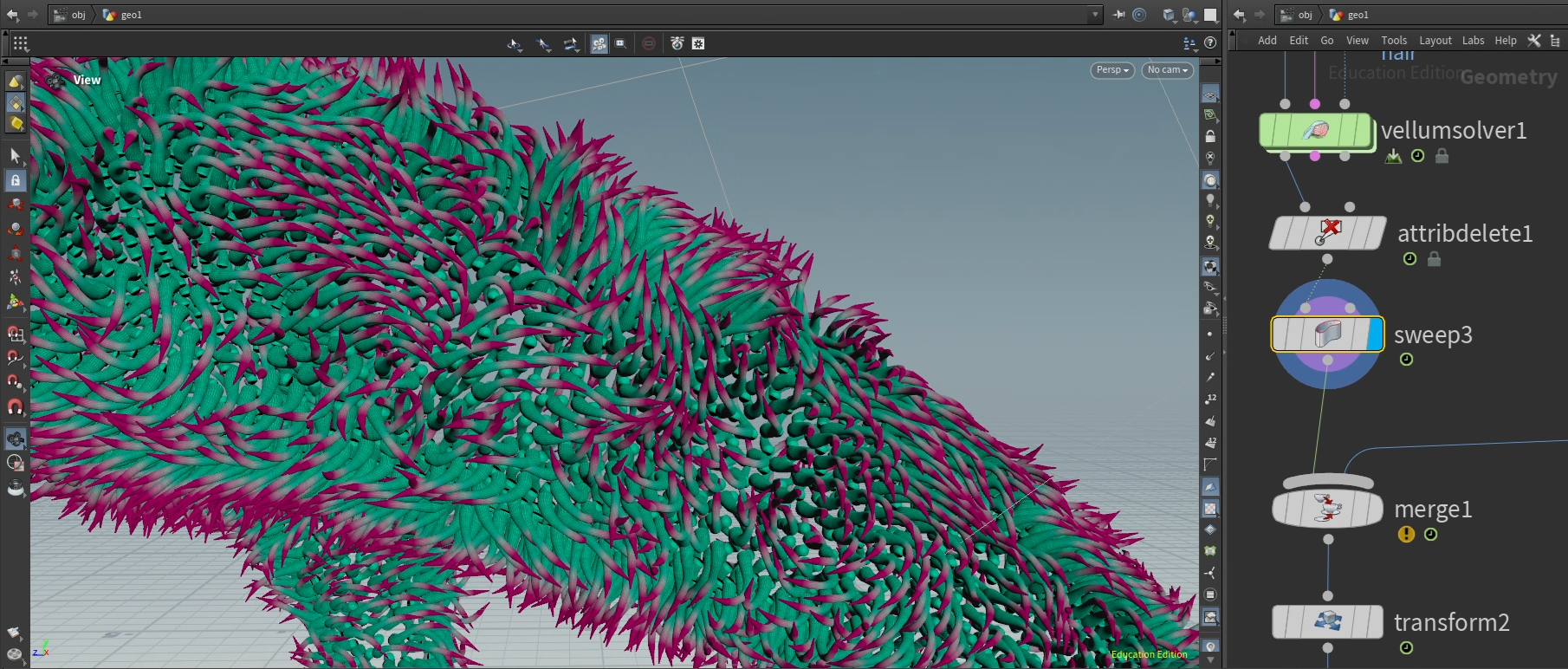Click the vellumsolver1 node icon
The image size is (1568, 669).
coord(1315,131)
